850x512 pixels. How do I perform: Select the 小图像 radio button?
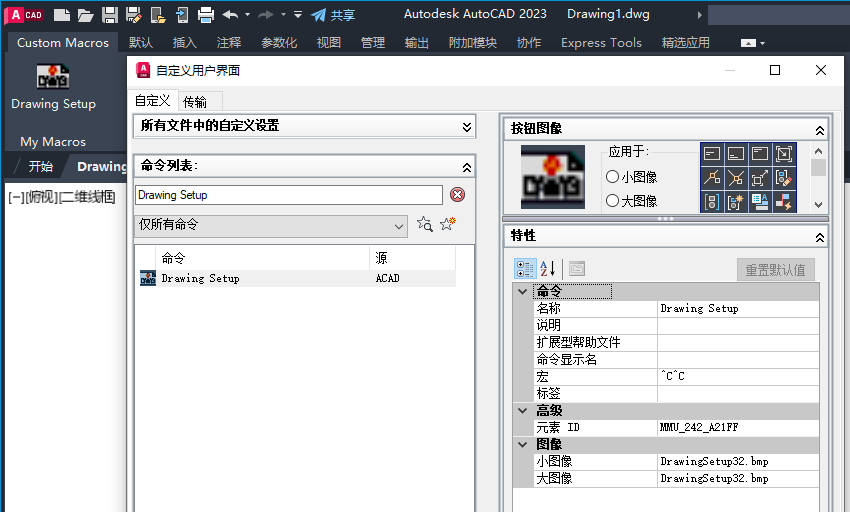pos(613,177)
